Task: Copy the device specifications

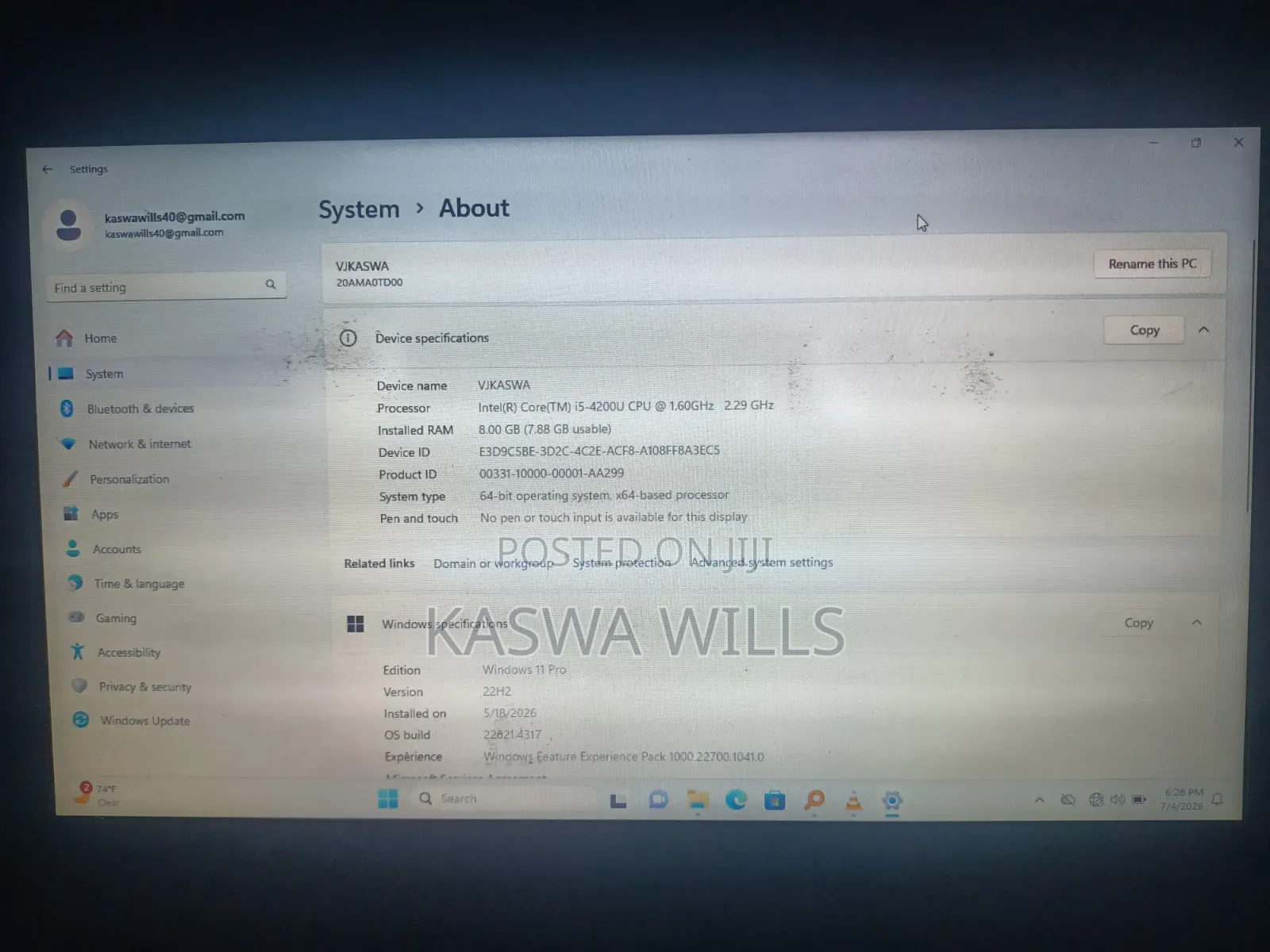Action: tap(1144, 330)
